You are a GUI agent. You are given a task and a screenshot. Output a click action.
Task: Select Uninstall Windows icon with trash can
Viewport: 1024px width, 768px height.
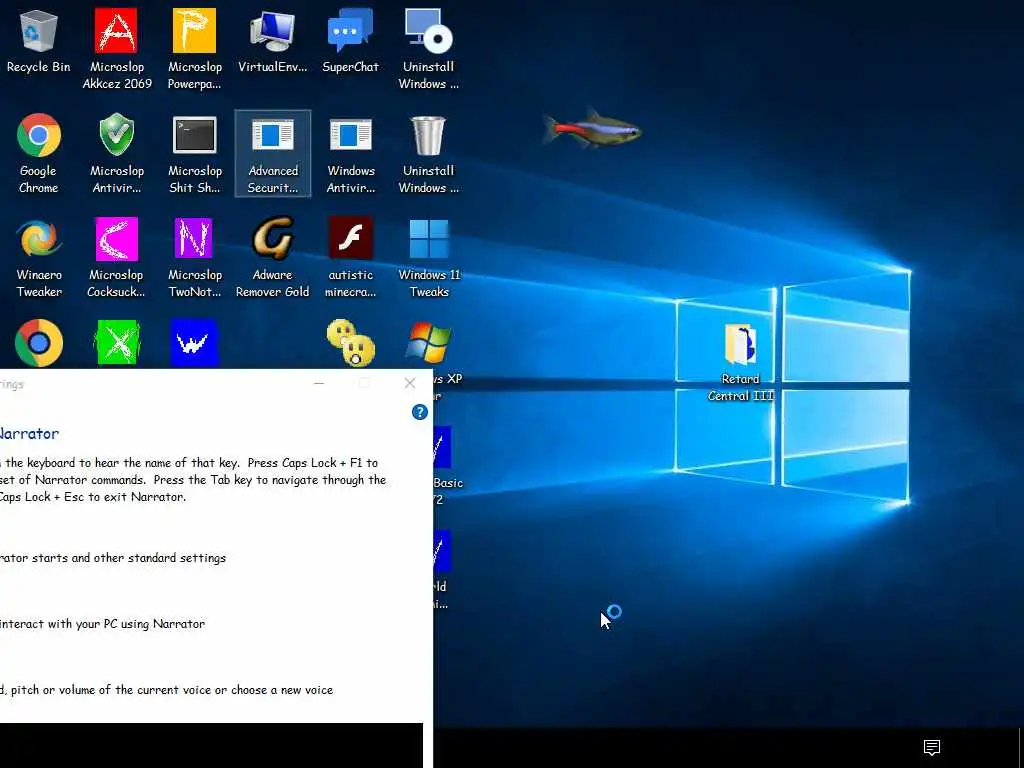tap(428, 153)
